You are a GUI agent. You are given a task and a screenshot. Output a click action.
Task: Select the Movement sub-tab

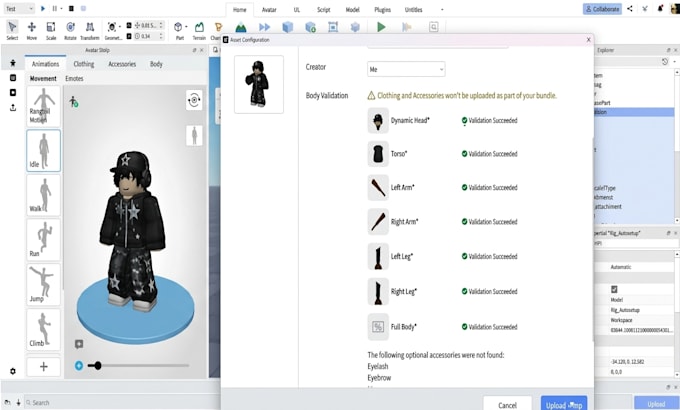click(x=43, y=79)
